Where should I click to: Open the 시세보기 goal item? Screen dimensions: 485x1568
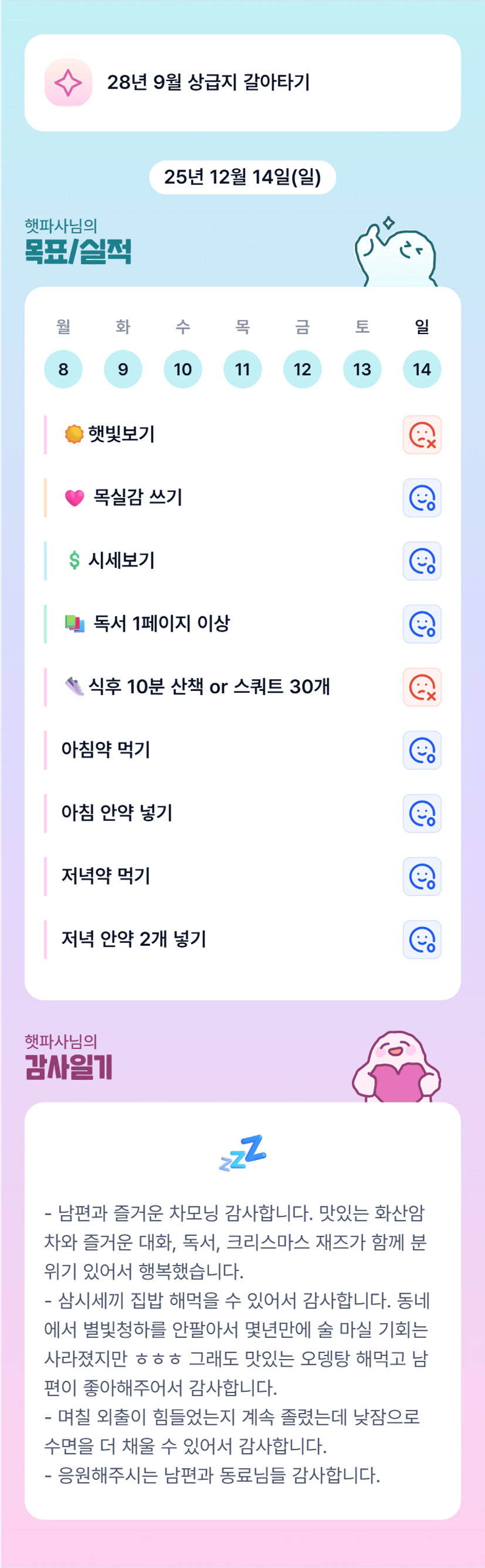point(121,561)
